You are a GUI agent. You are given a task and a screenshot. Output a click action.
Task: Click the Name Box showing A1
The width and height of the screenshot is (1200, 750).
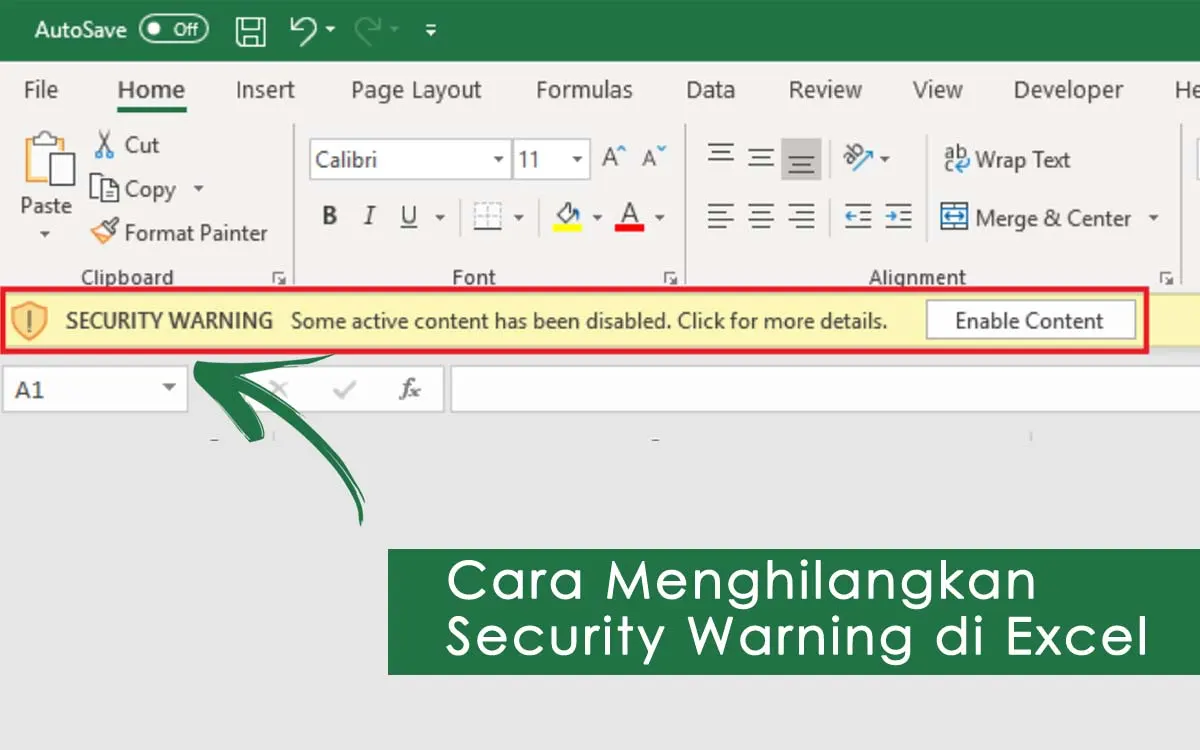[x=80, y=389]
